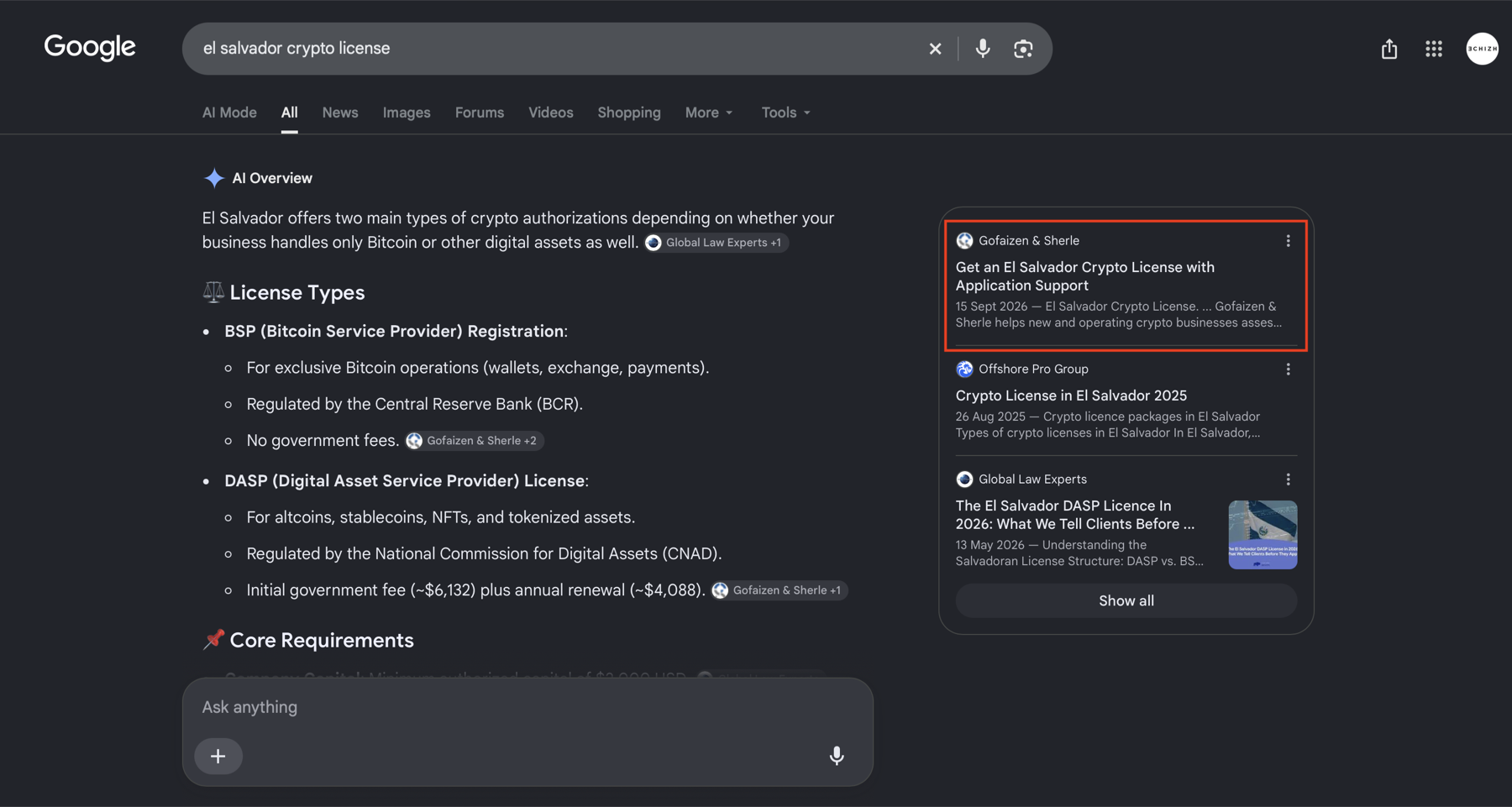1512x807 pixels.
Task: Expand the Tools dropdown
Action: (x=786, y=113)
